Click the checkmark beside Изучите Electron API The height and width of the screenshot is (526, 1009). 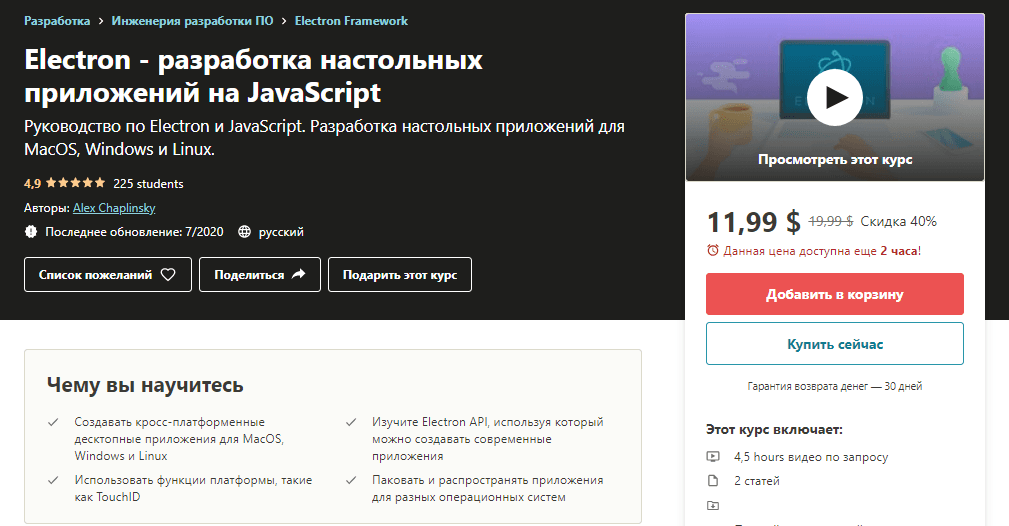(351, 422)
